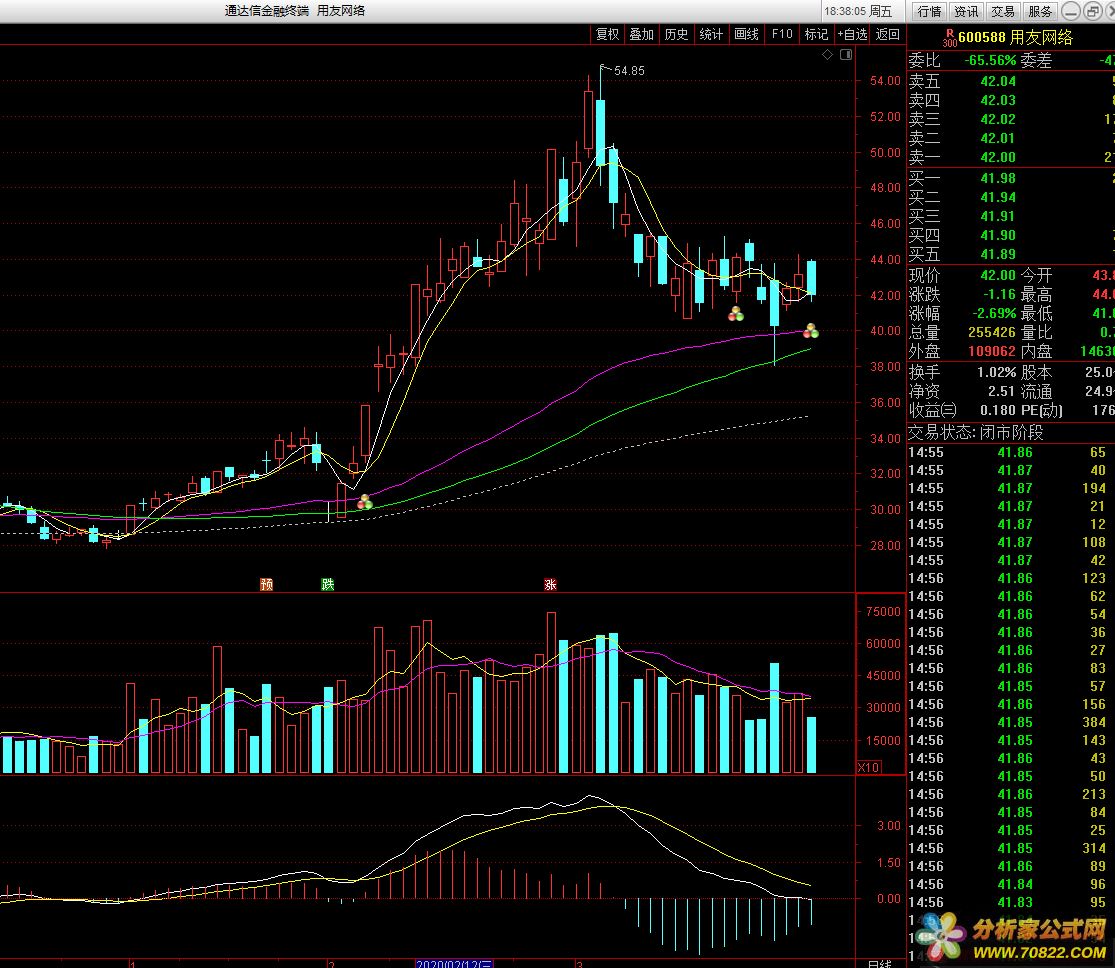The width and height of the screenshot is (1115, 968).
Task: Click the 返回 button
Action: coord(888,34)
